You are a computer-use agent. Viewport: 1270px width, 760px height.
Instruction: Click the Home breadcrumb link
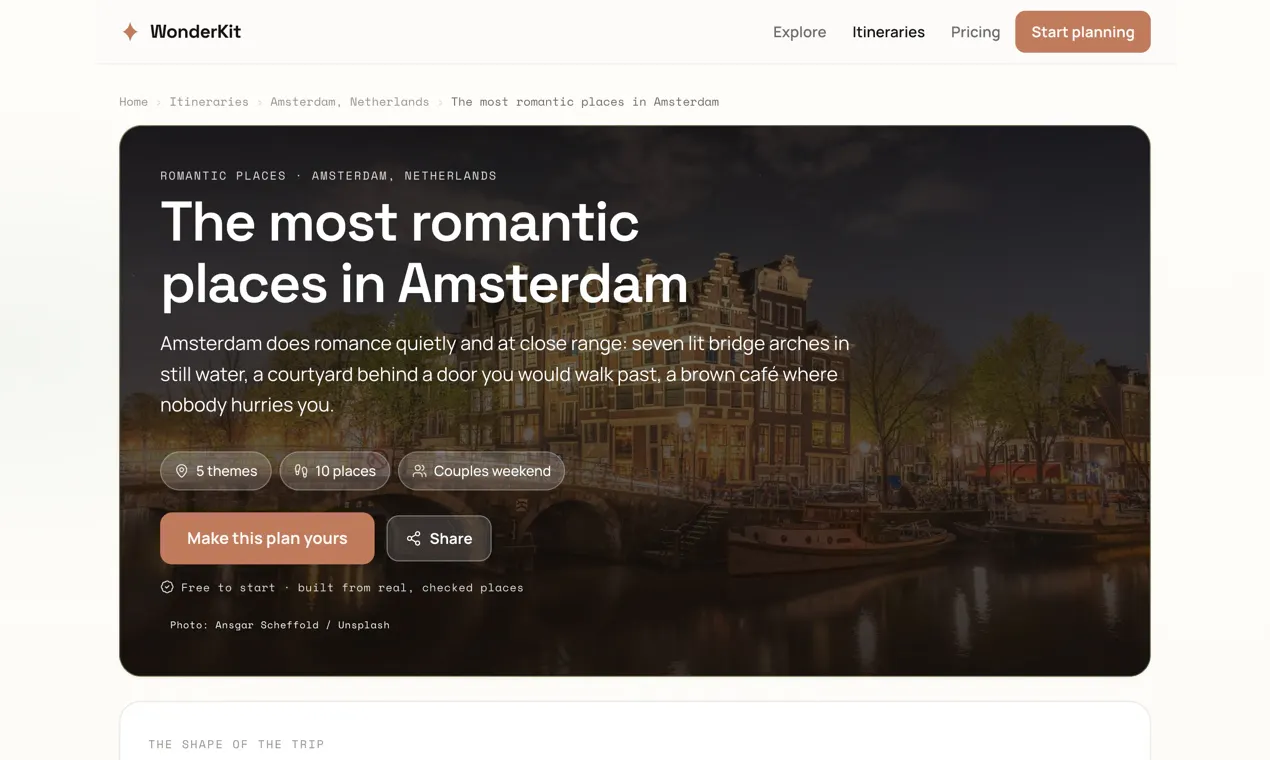pyautogui.click(x=133, y=102)
